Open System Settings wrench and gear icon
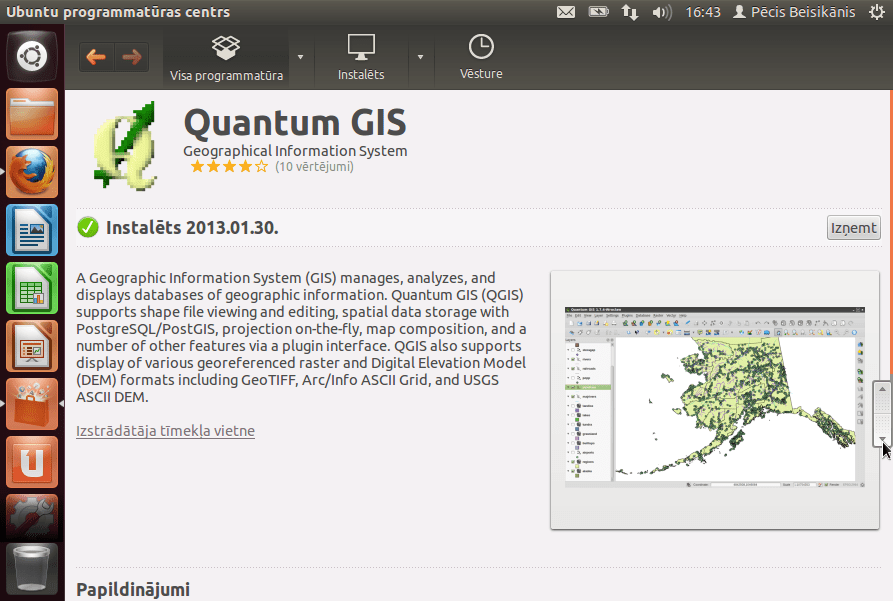The width and height of the screenshot is (893, 601). [32, 517]
